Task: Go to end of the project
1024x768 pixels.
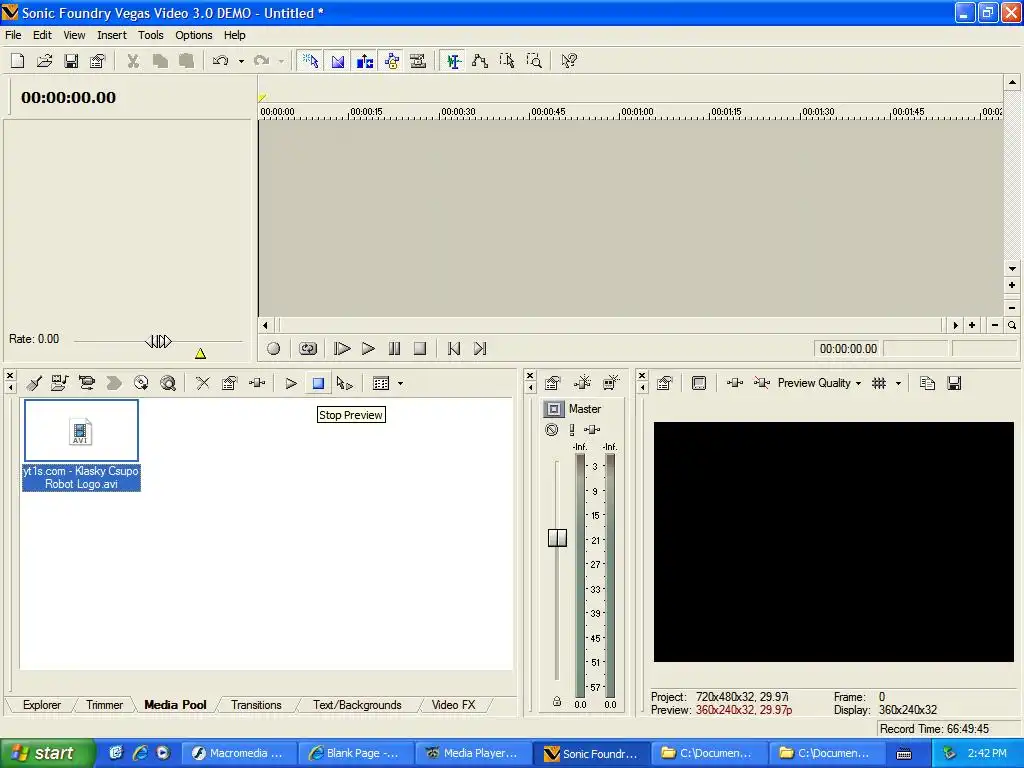Action: (480, 349)
